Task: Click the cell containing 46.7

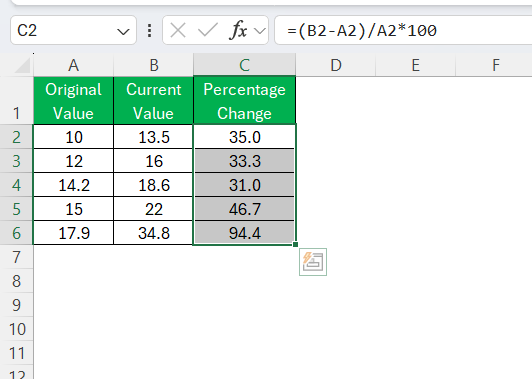Action: coord(244,209)
